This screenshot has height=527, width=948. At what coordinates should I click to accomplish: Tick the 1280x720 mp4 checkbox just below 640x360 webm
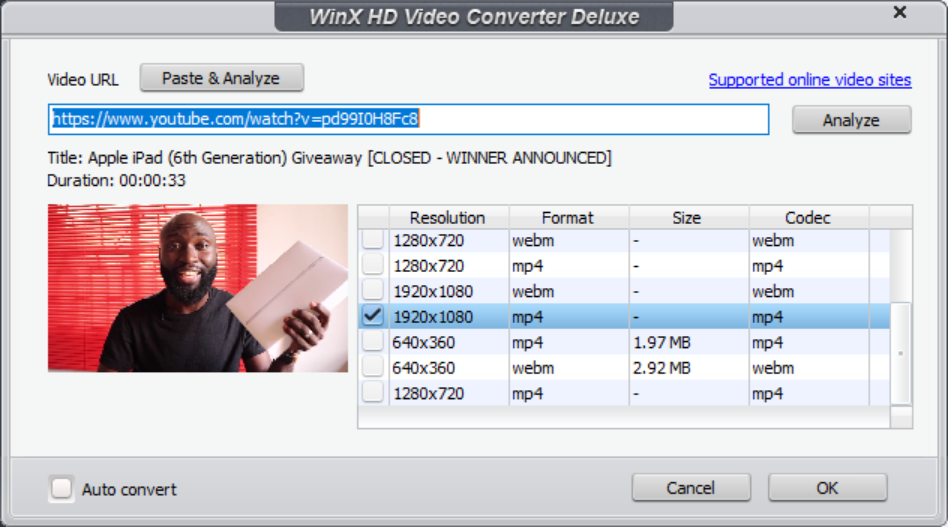click(372, 393)
